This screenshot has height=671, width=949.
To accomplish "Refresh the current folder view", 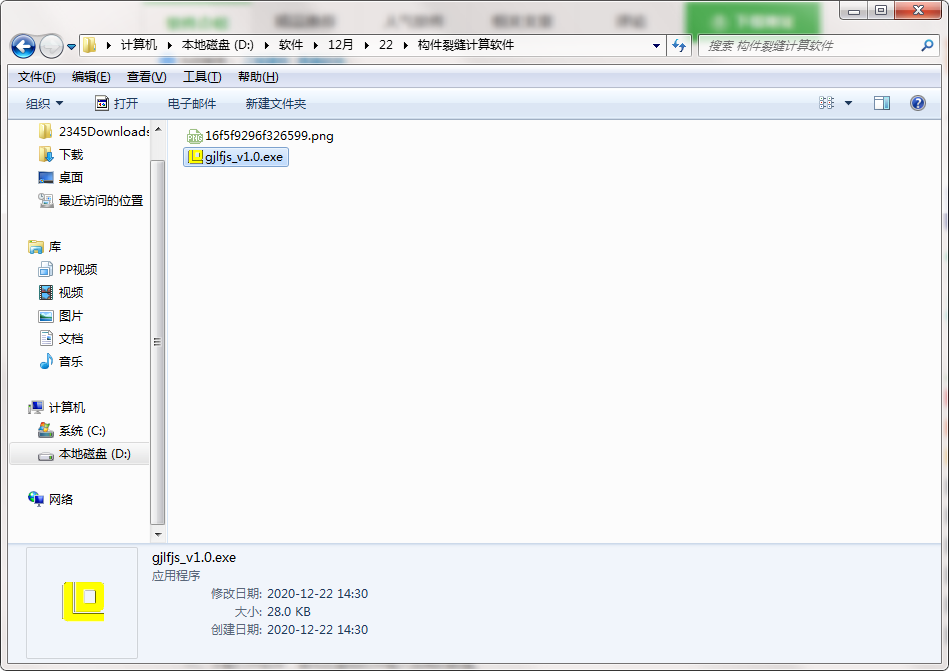I will 680,45.
